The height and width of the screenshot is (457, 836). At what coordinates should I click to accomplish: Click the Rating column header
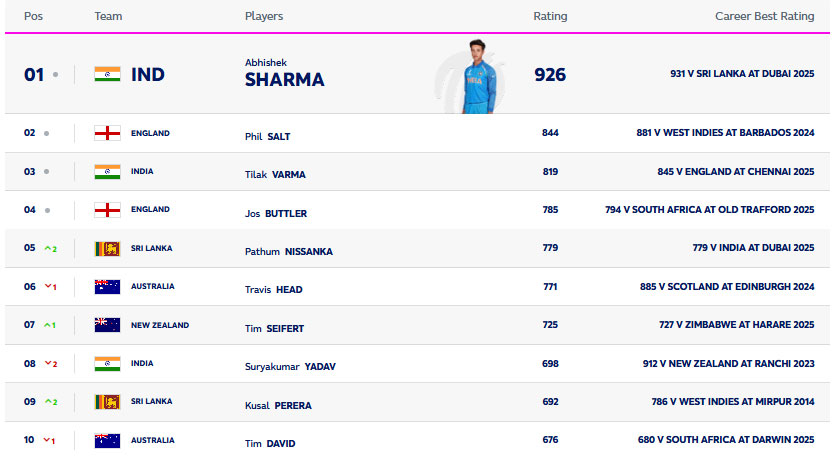click(x=550, y=16)
